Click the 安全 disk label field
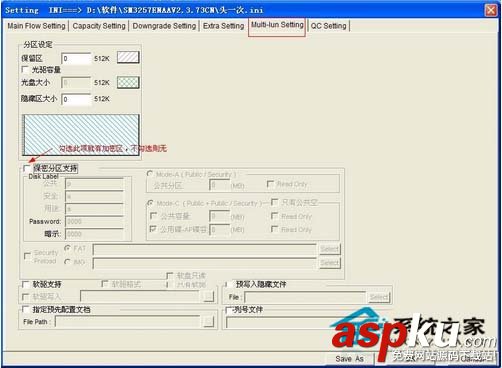The height and width of the screenshot is (368, 502). pos(95,196)
